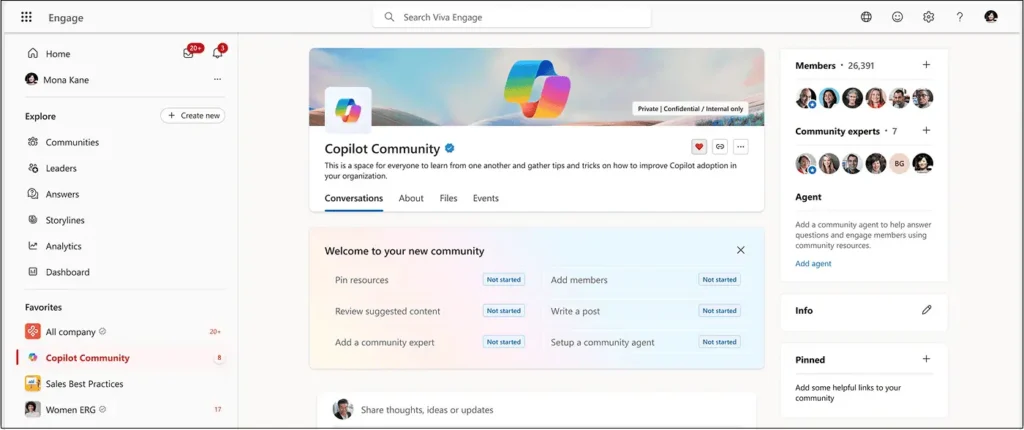1024x430 pixels.
Task: Click the Add agent link
Action: [x=813, y=263]
